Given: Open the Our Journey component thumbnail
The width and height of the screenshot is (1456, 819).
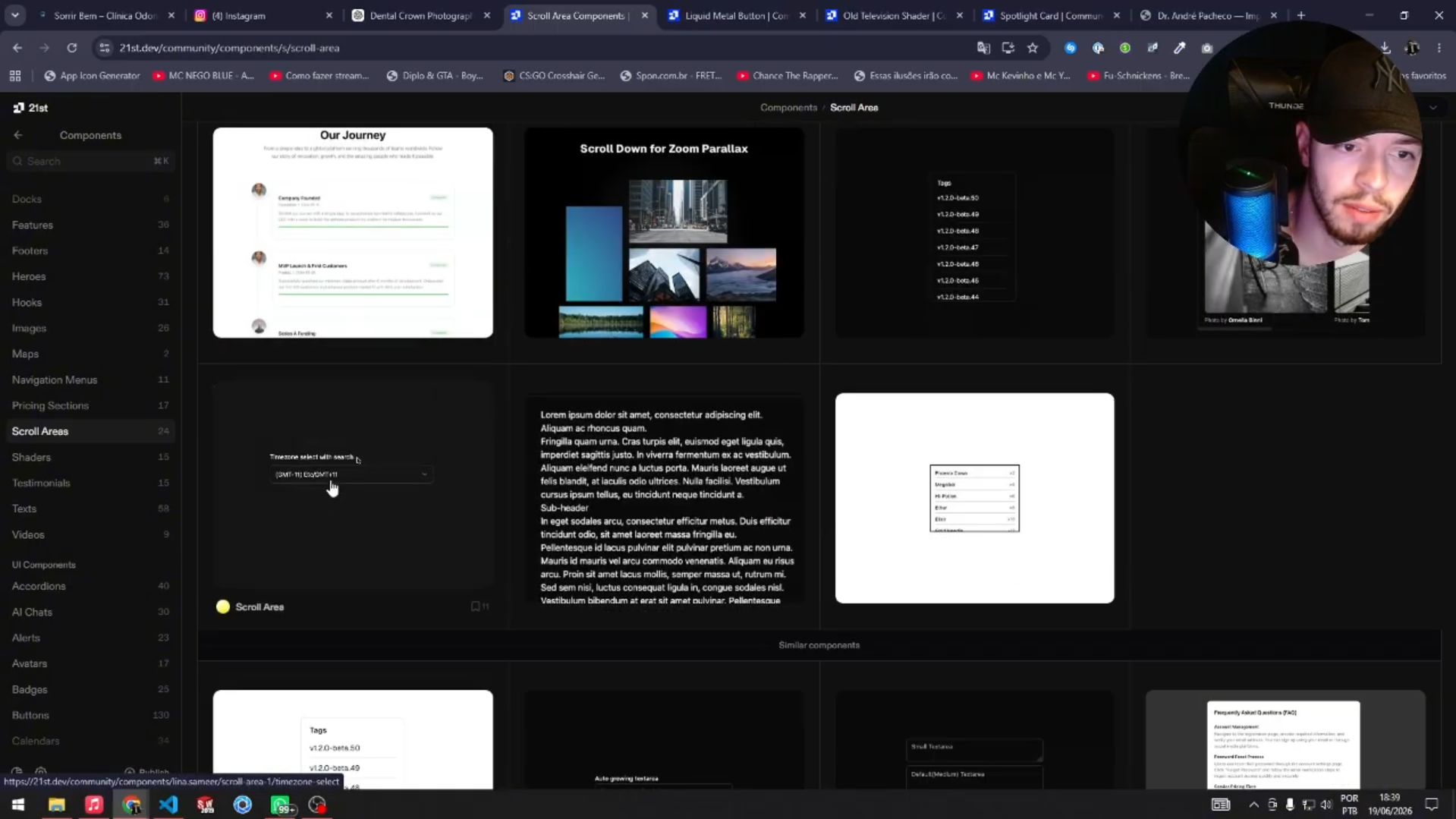Looking at the screenshot, I should (353, 232).
